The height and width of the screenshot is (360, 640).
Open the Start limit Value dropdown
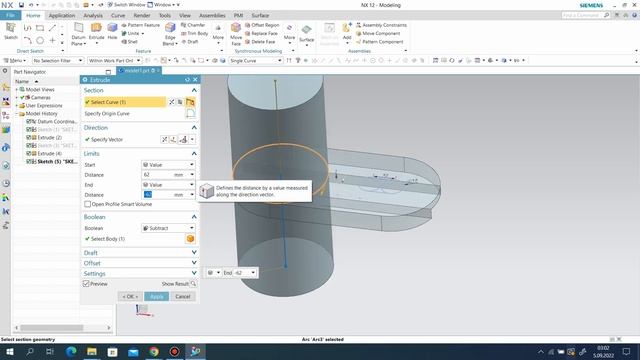point(168,164)
